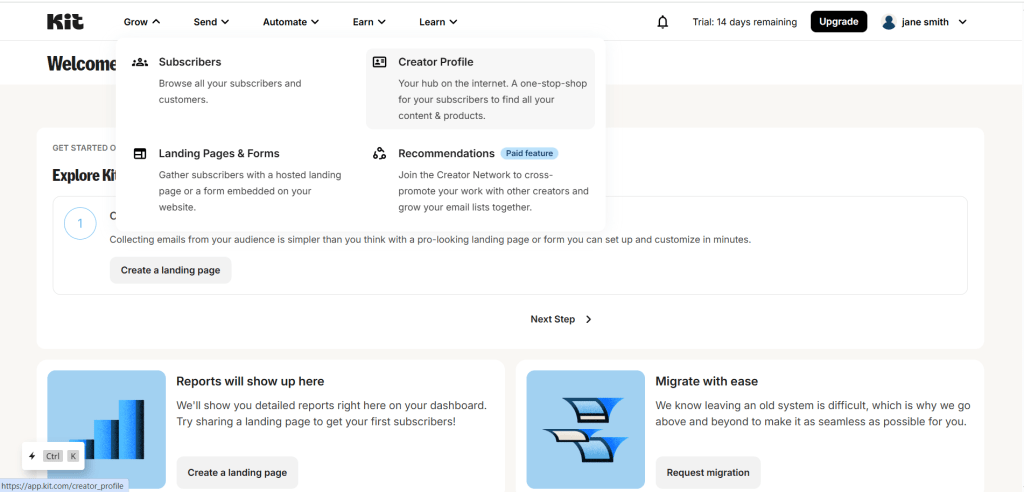
Task: Expand the Send menu
Action: pos(211,22)
